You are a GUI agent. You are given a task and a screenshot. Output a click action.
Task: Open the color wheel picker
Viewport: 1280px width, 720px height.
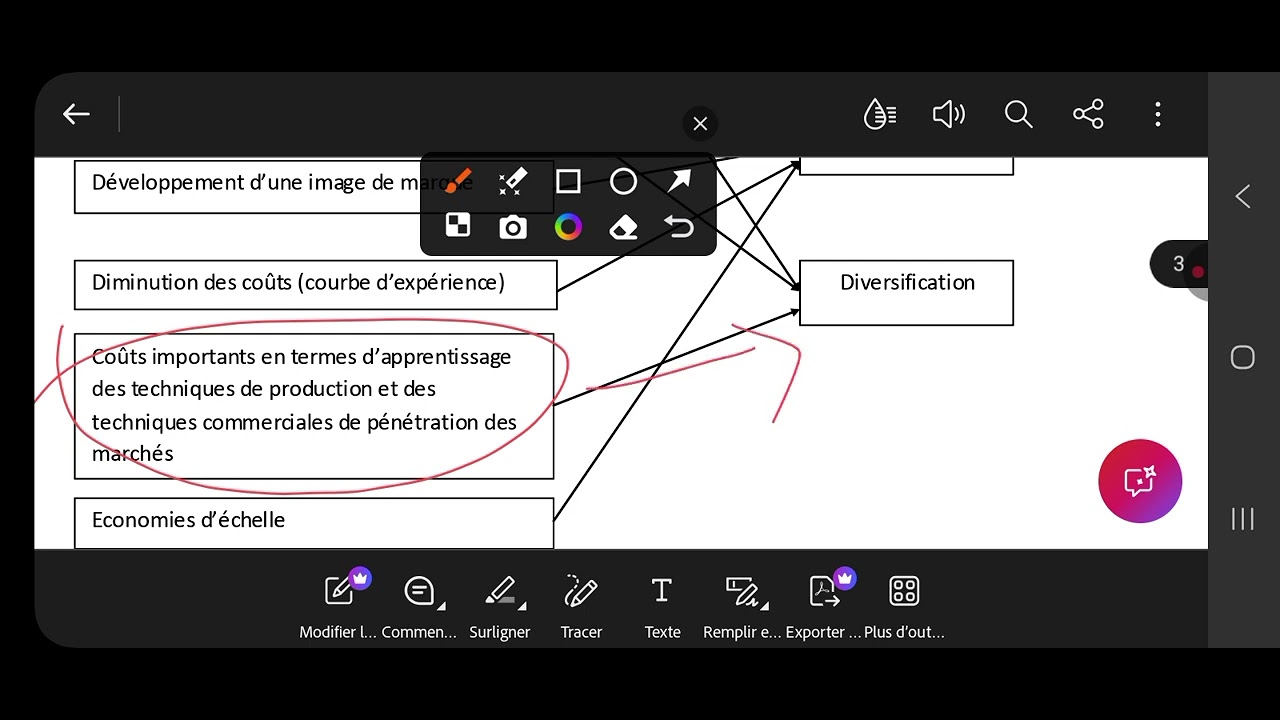point(568,227)
